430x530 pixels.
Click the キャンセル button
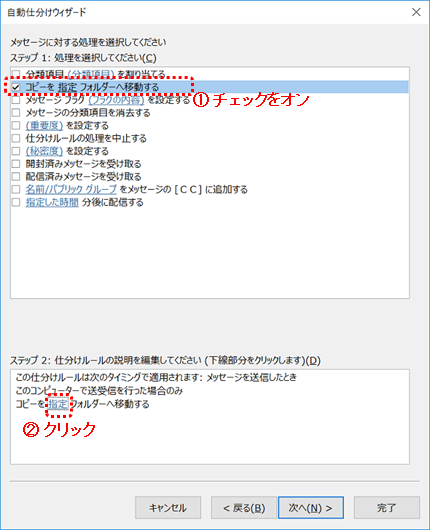point(168,507)
